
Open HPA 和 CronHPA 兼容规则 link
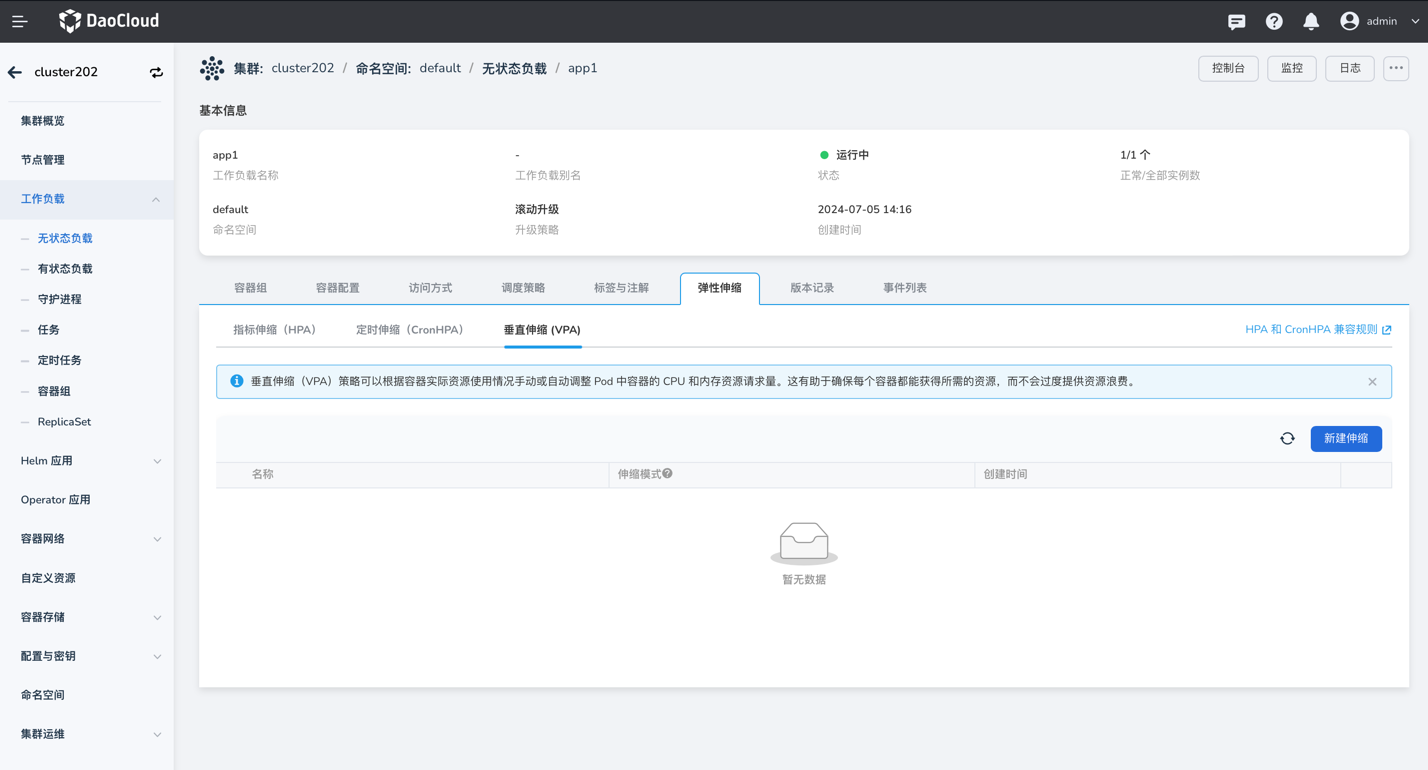coord(1317,330)
